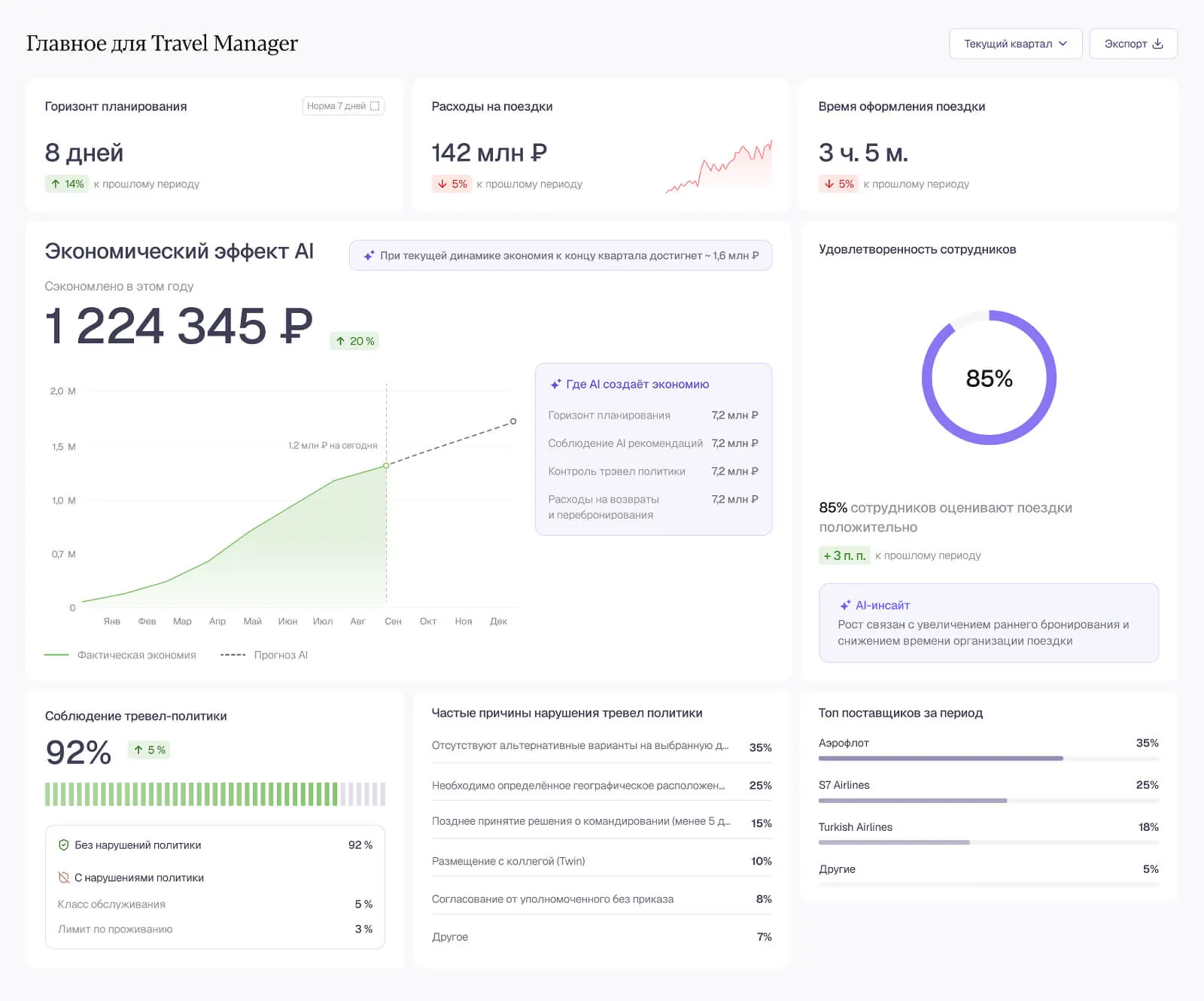Viewport: 1204px width, 1001px height.
Task: Click the Контроль трэвел политики row
Action: 653,471
